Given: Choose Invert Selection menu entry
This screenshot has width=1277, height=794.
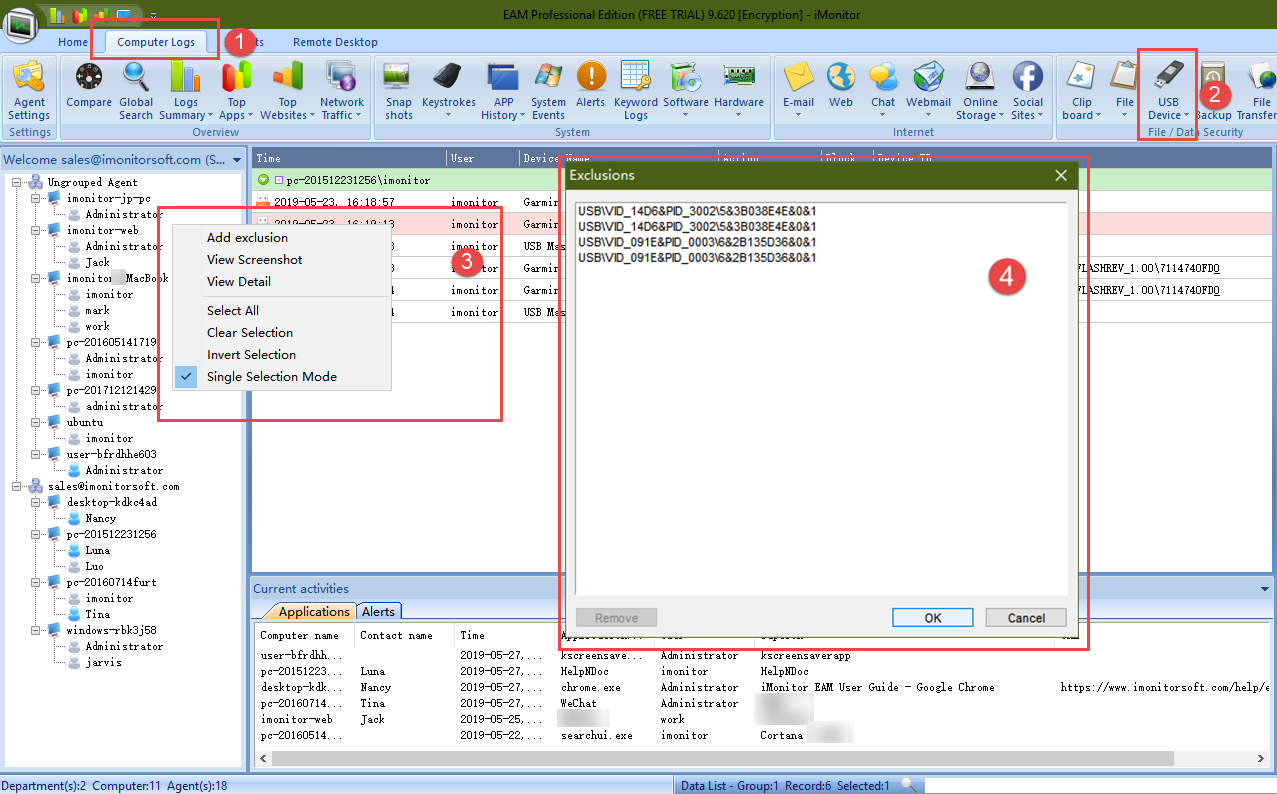Looking at the screenshot, I should [280, 355].
